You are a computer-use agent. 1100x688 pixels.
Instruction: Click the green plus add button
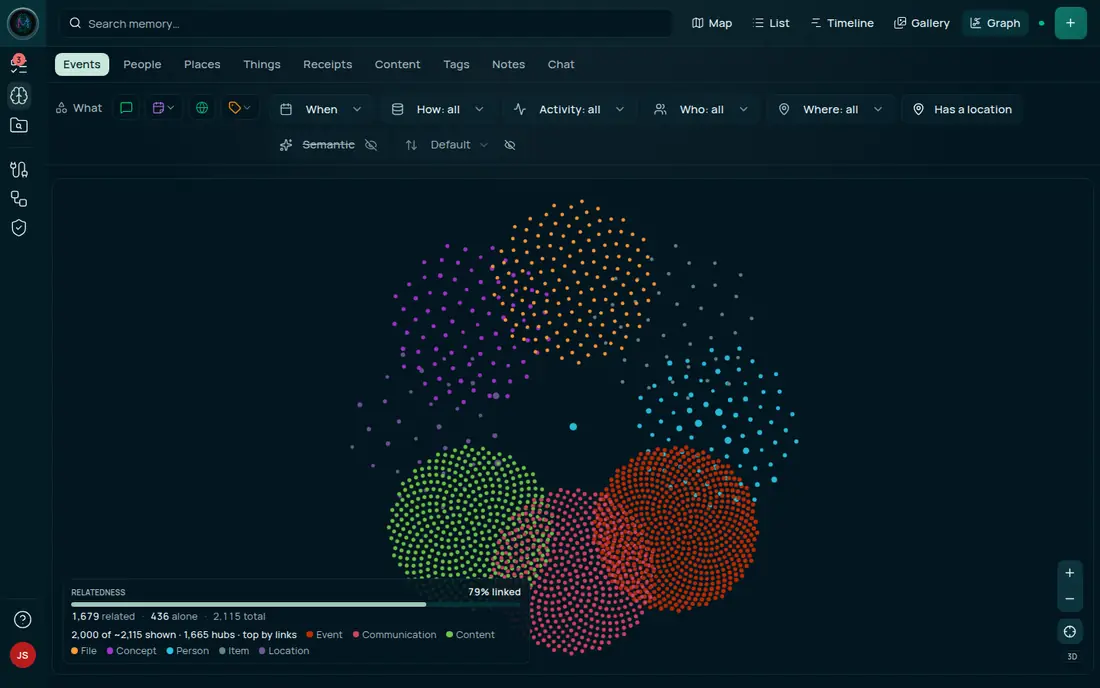pyautogui.click(x=1070, y=23)
